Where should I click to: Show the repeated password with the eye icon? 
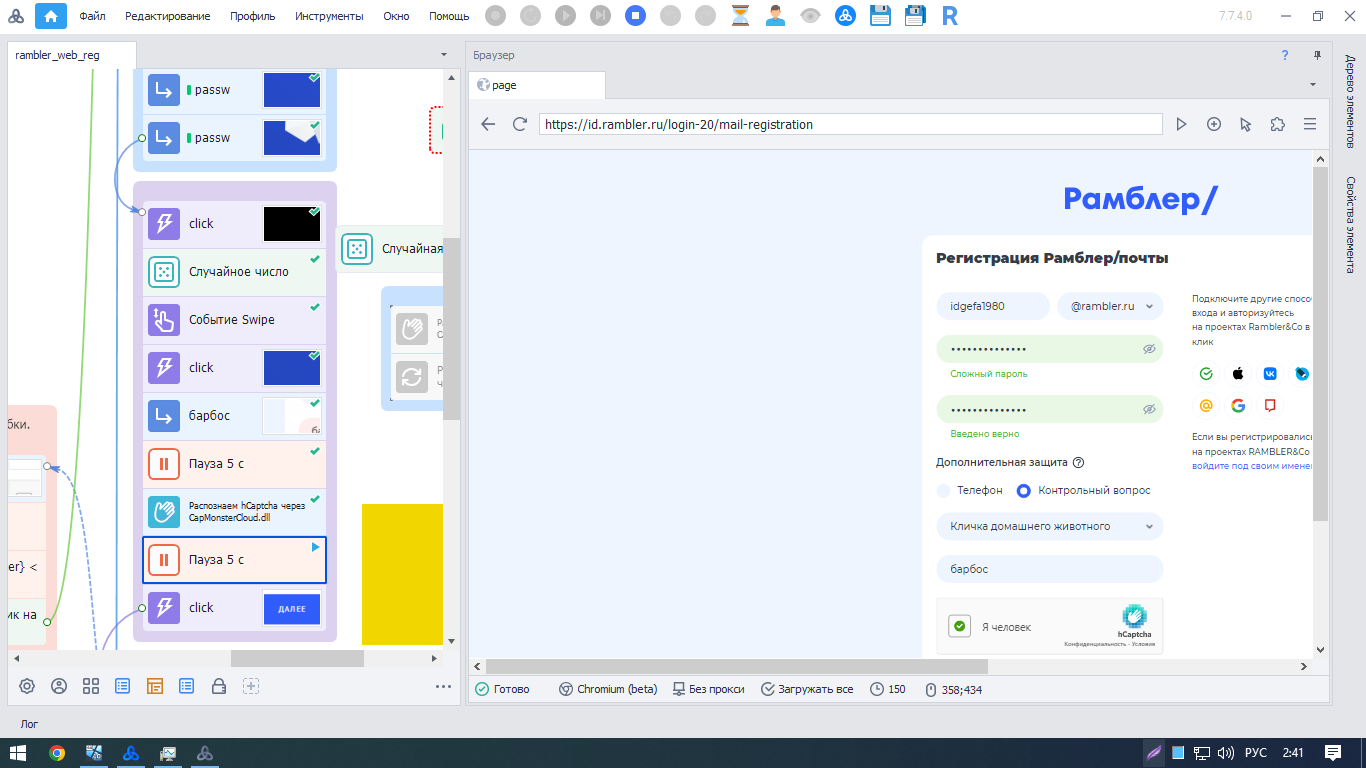(x=1149, y=409)
